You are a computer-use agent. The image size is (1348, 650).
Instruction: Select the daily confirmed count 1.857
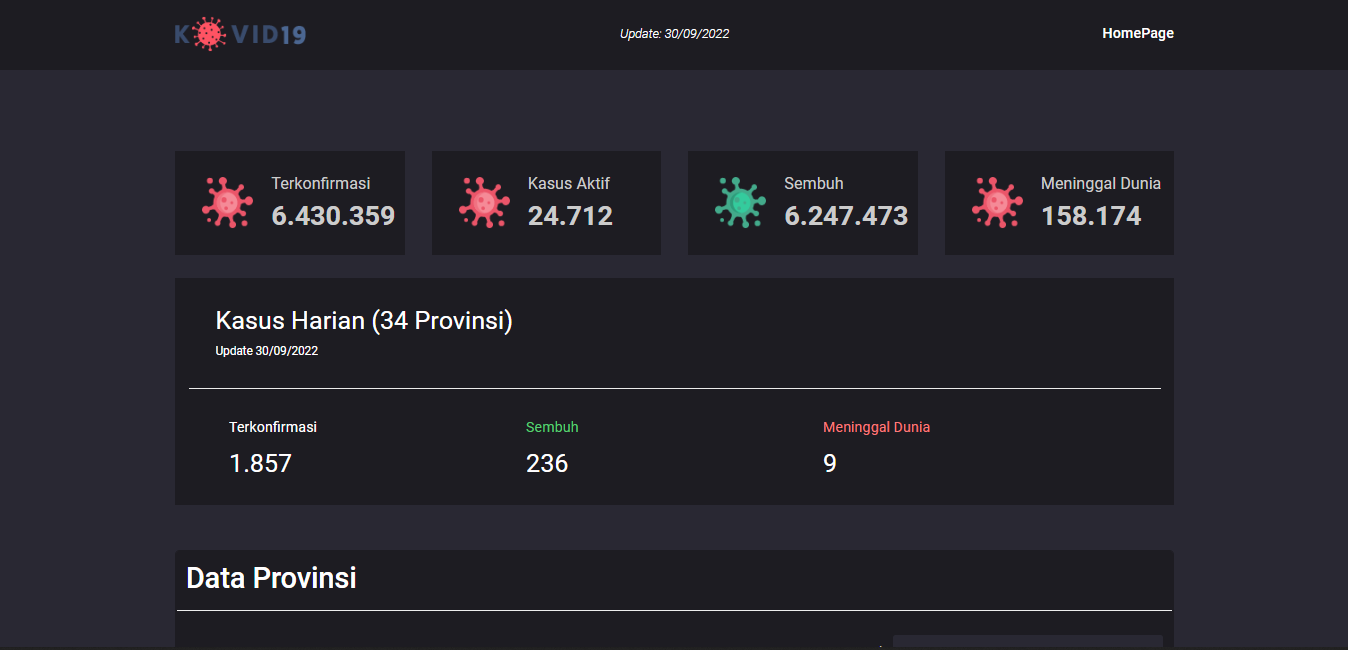click(x=260, y=463)
